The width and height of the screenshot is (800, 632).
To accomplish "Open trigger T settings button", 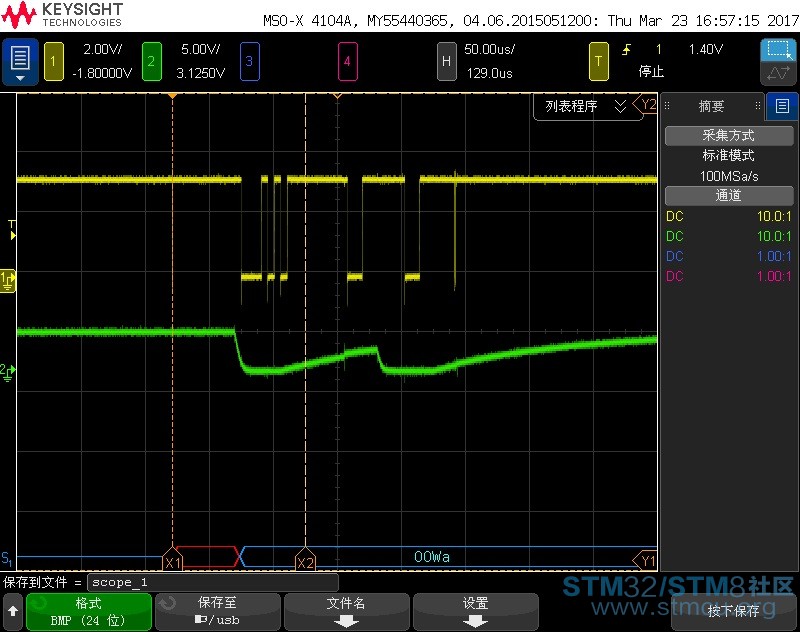I will click(x=598, y=61).
